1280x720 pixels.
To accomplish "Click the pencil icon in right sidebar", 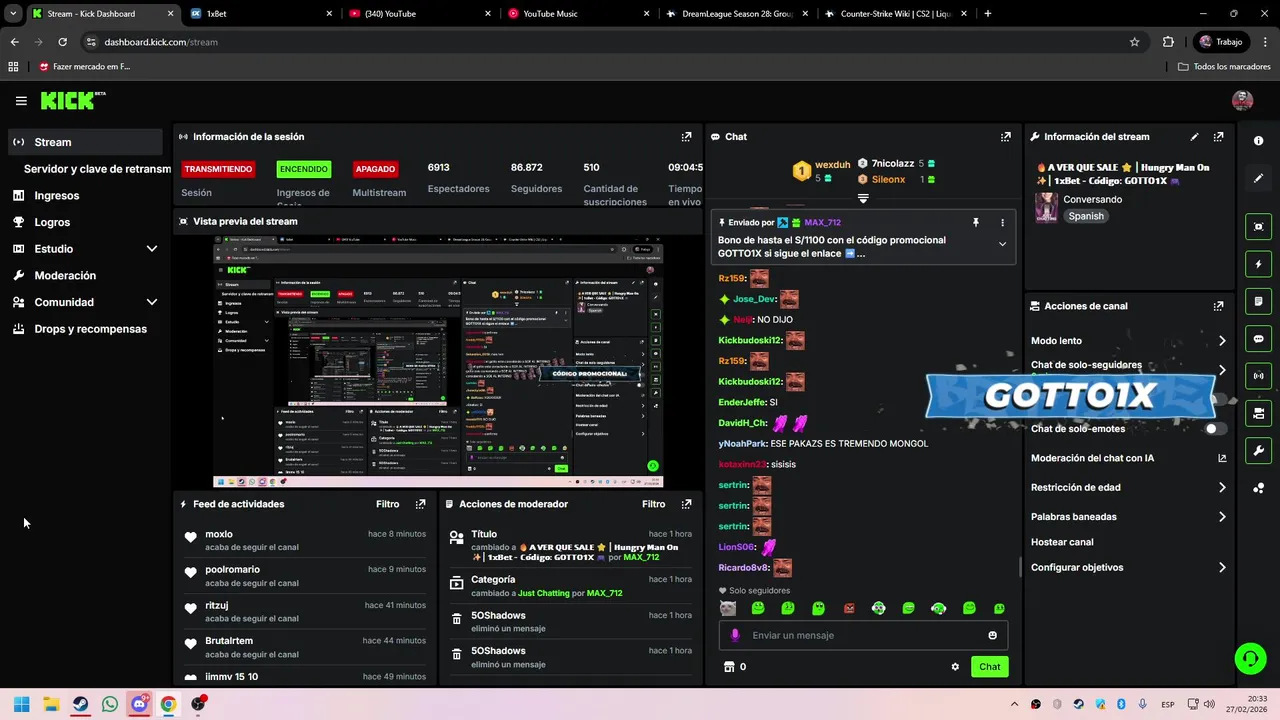I will tap(1258, 178).
